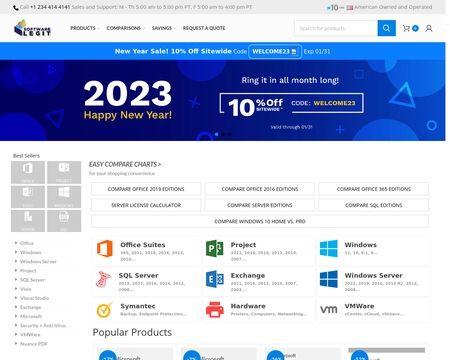Click the VMWare vm logo icon
This screenshot has height=360, width=450.
click(329, 310)
